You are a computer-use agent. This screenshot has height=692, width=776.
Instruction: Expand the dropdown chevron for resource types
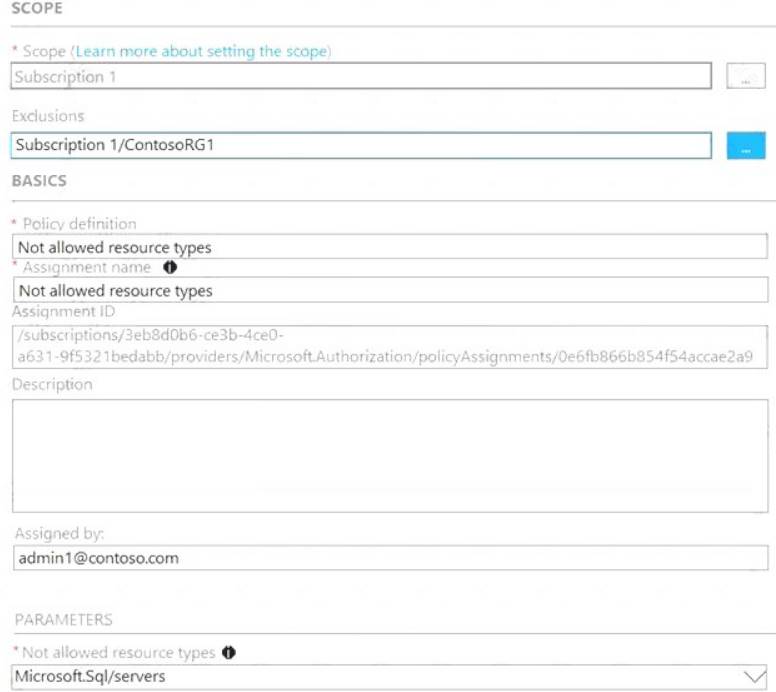[x=754, y=677]
